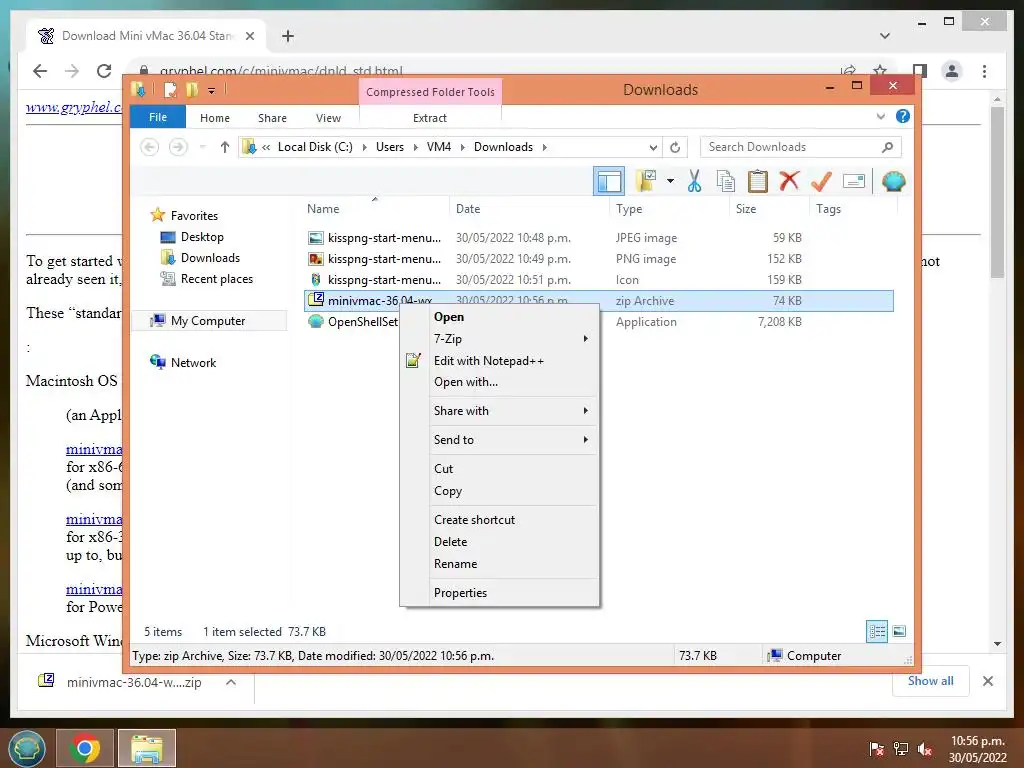Viewport: 1024px width, 768px height.
Task: Open Chrome from the taskbar
Action: (x=85, y=748)
